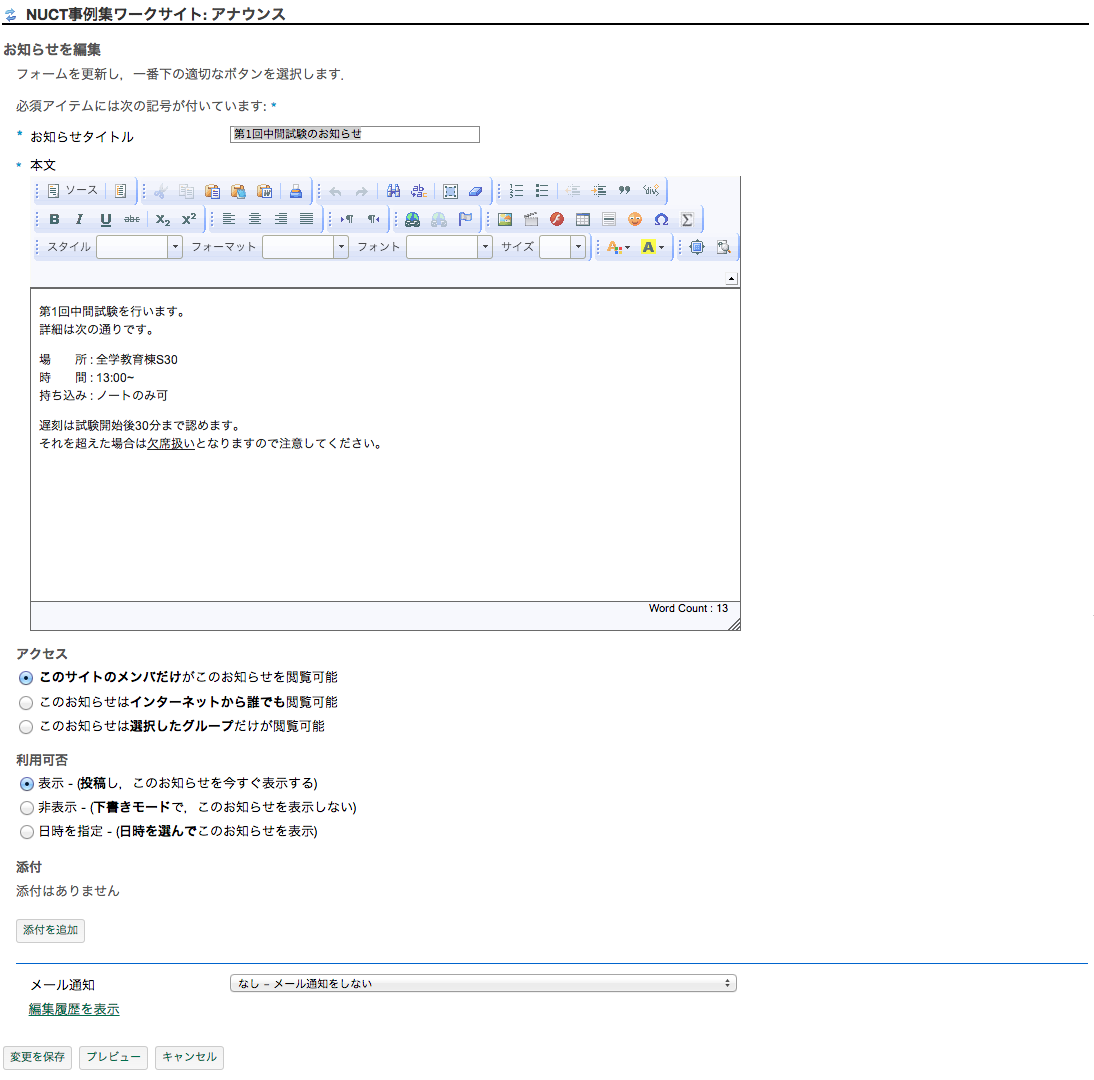
Task: Open the フォーマット format menu
Action: (305, 247)
